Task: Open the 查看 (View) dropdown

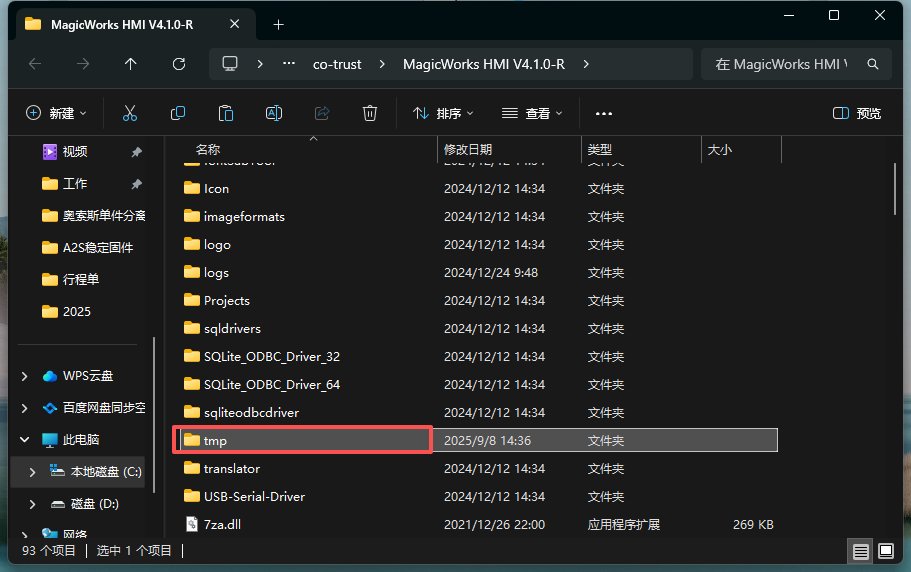Action: (532, 113)
